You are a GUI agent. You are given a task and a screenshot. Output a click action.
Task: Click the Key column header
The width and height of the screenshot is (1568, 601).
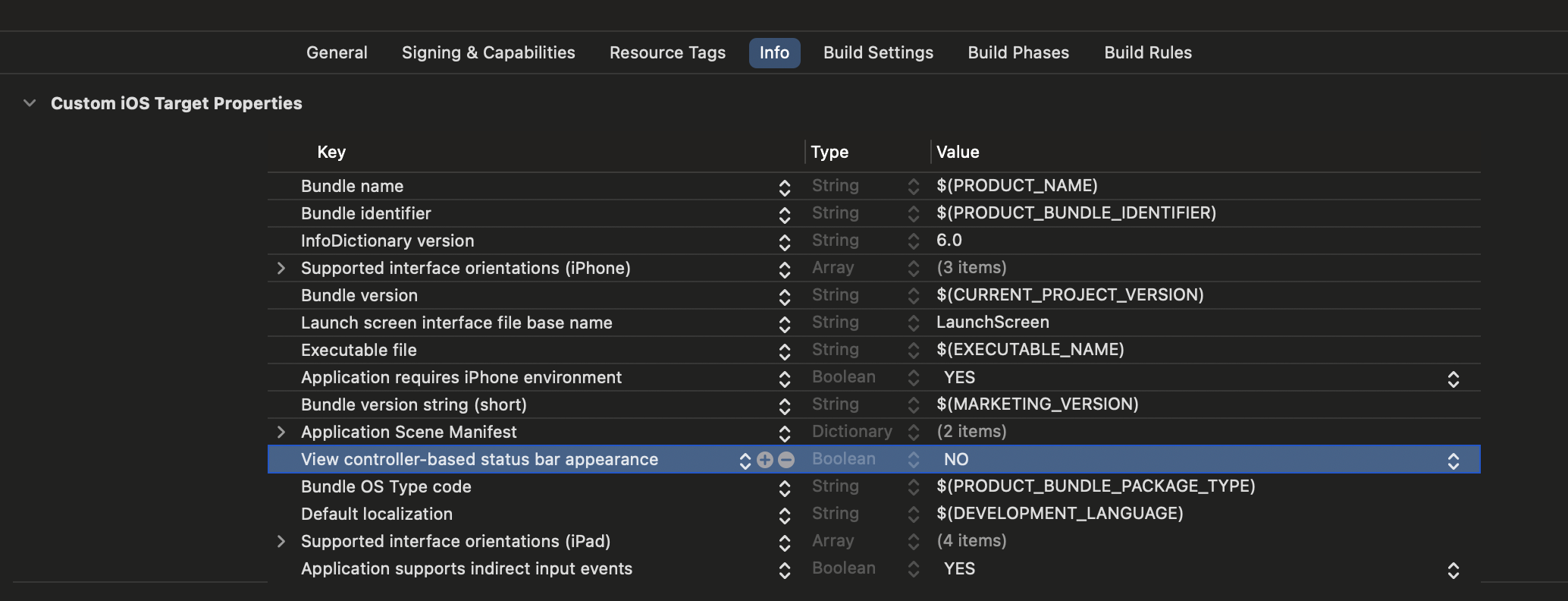331,153
